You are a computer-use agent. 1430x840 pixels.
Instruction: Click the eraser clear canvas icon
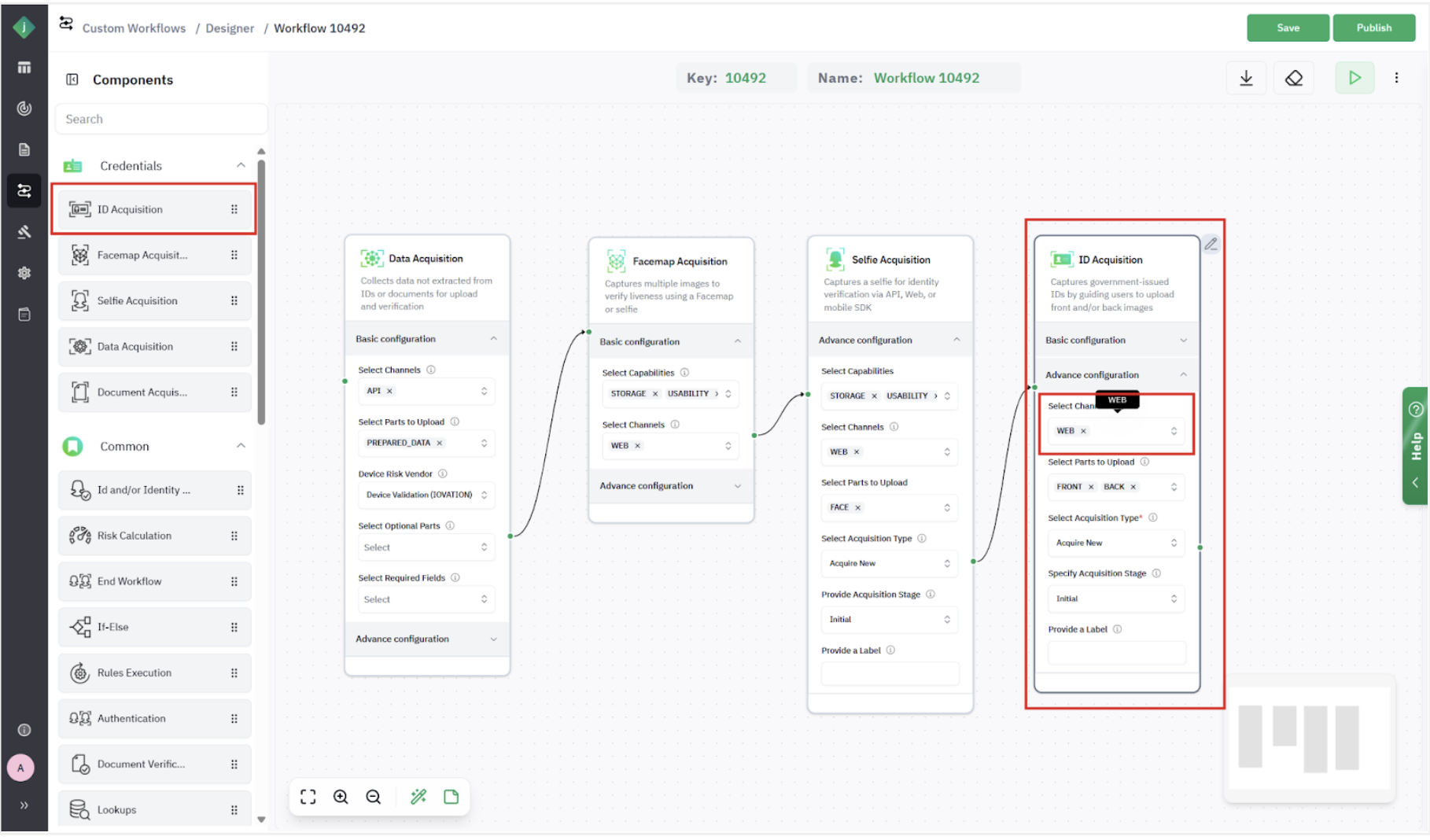coord(1294,78)
